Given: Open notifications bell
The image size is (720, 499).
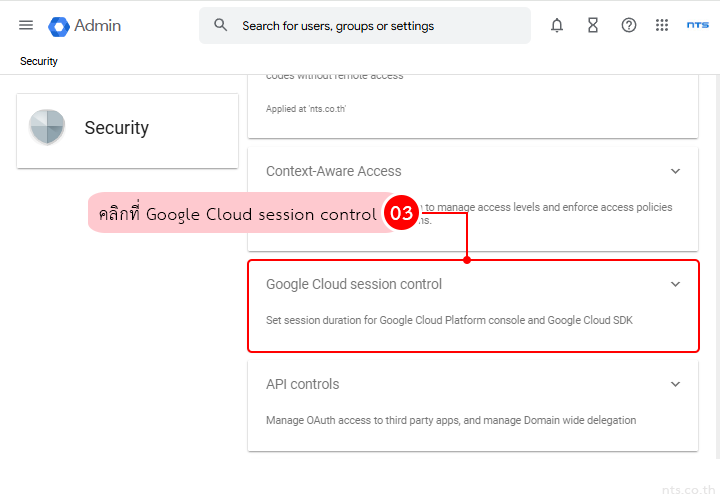Looking at the screenshot, I should point(557,25).
